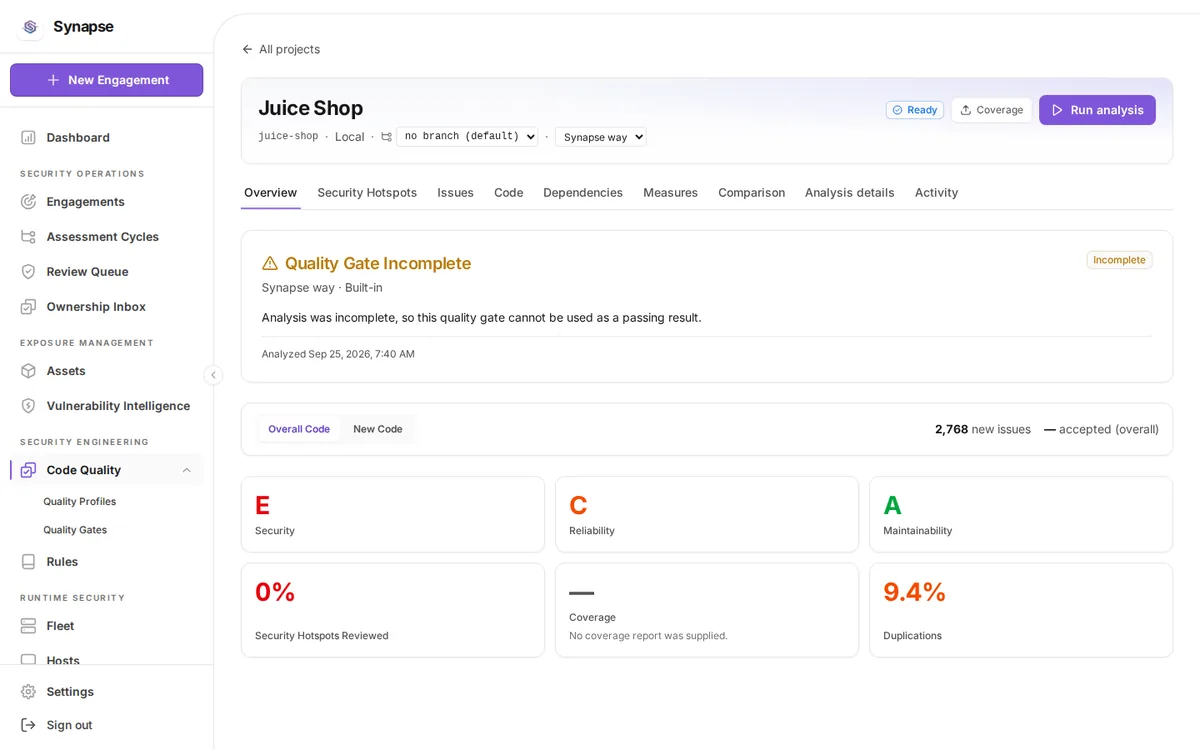Open the Security rating E card
The width and height of the screenshot is (1200, 750).
pos(393,514)
